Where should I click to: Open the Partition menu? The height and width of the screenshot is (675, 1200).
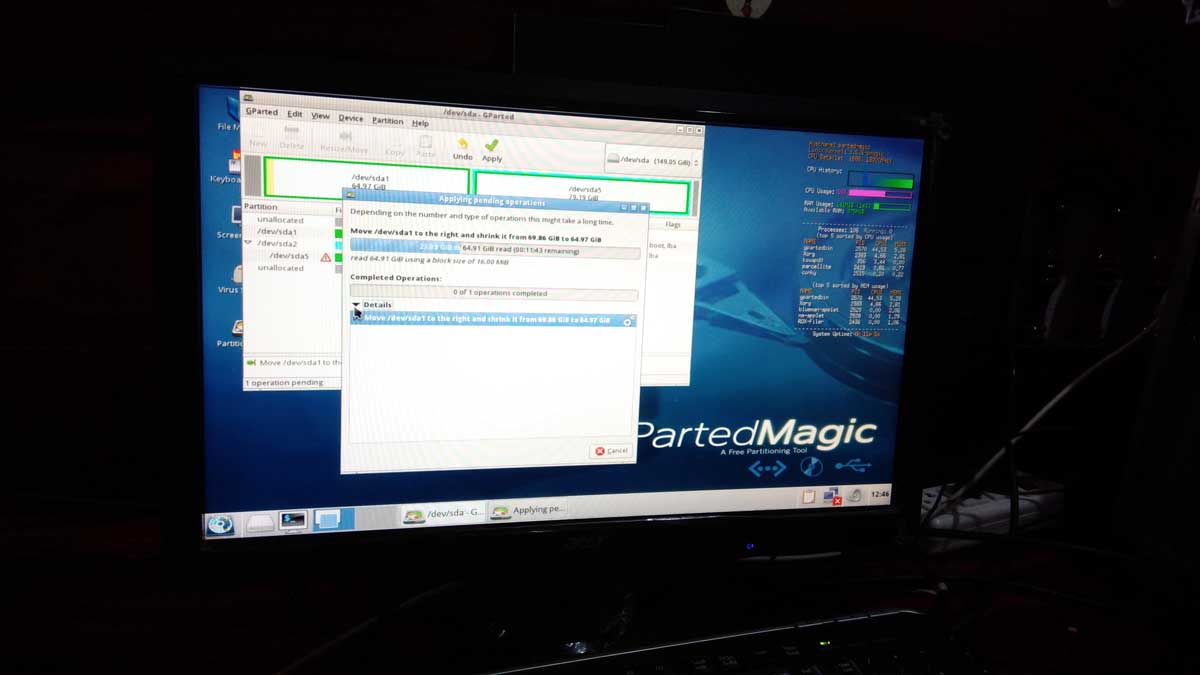click(387, 121)
